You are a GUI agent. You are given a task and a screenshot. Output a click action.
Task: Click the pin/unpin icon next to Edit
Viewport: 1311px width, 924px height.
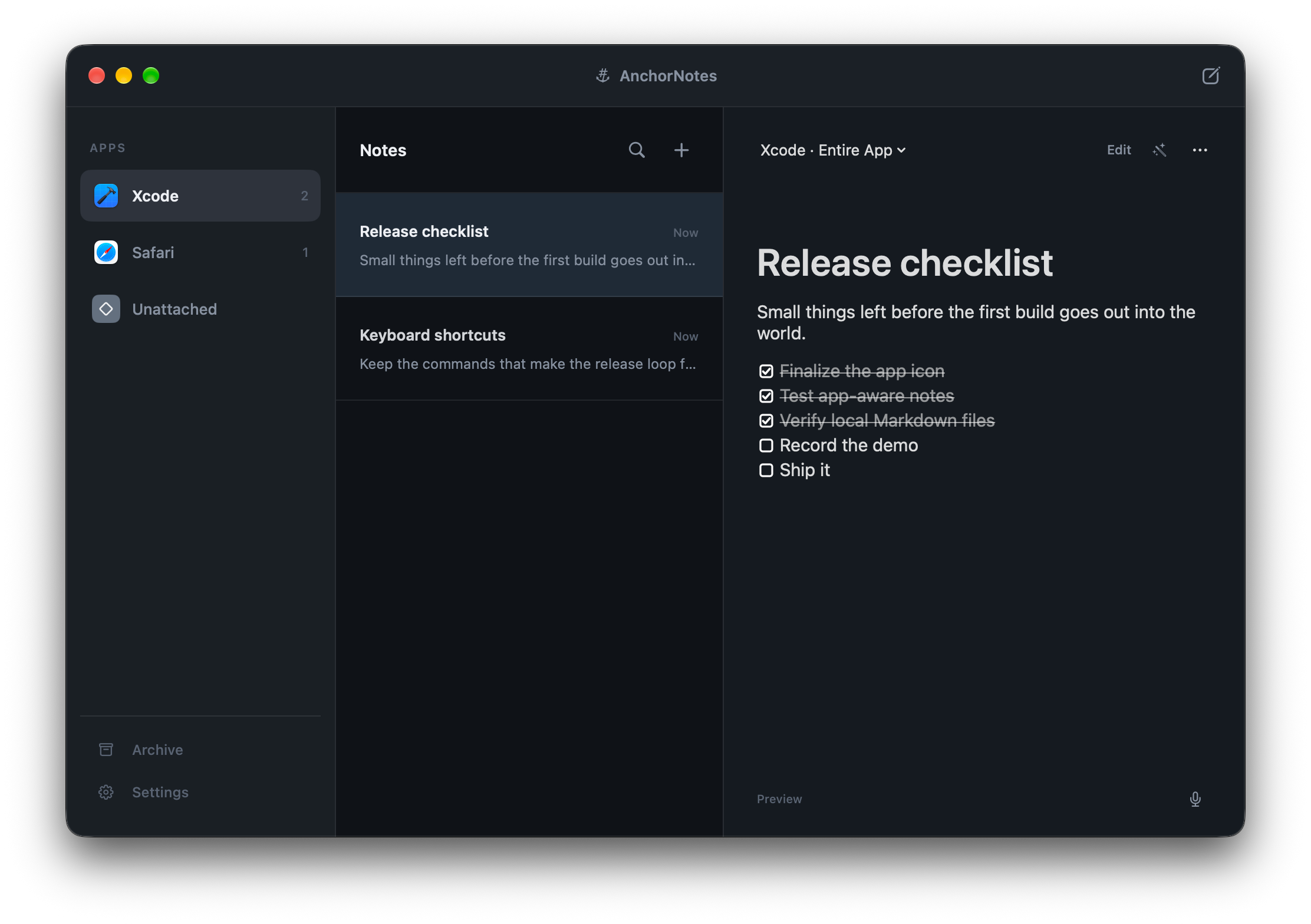[1160, 150]
